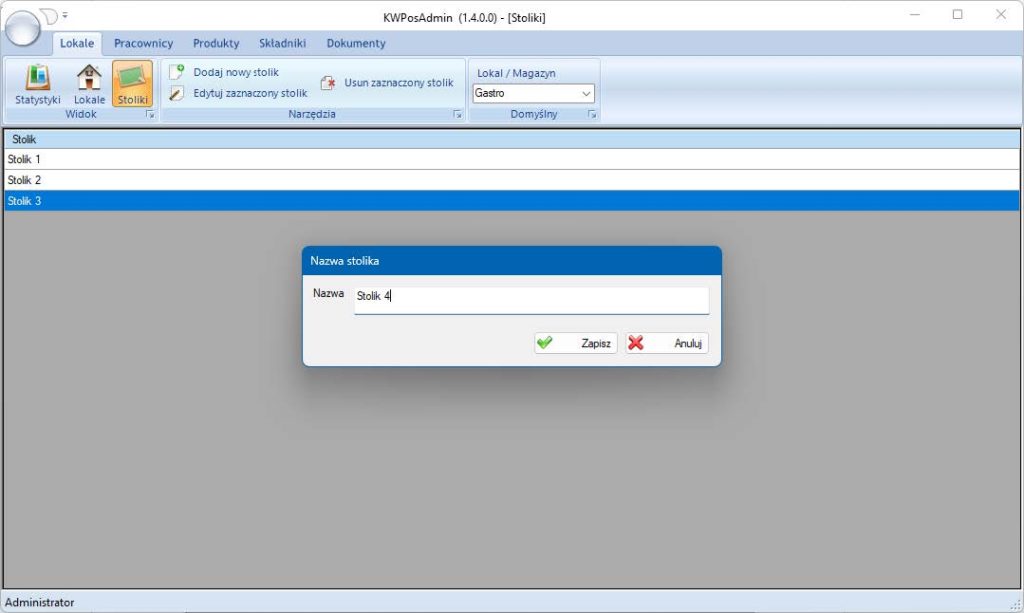
Task: Open the Produkty ribbon tab
Action: pos(216,43)
